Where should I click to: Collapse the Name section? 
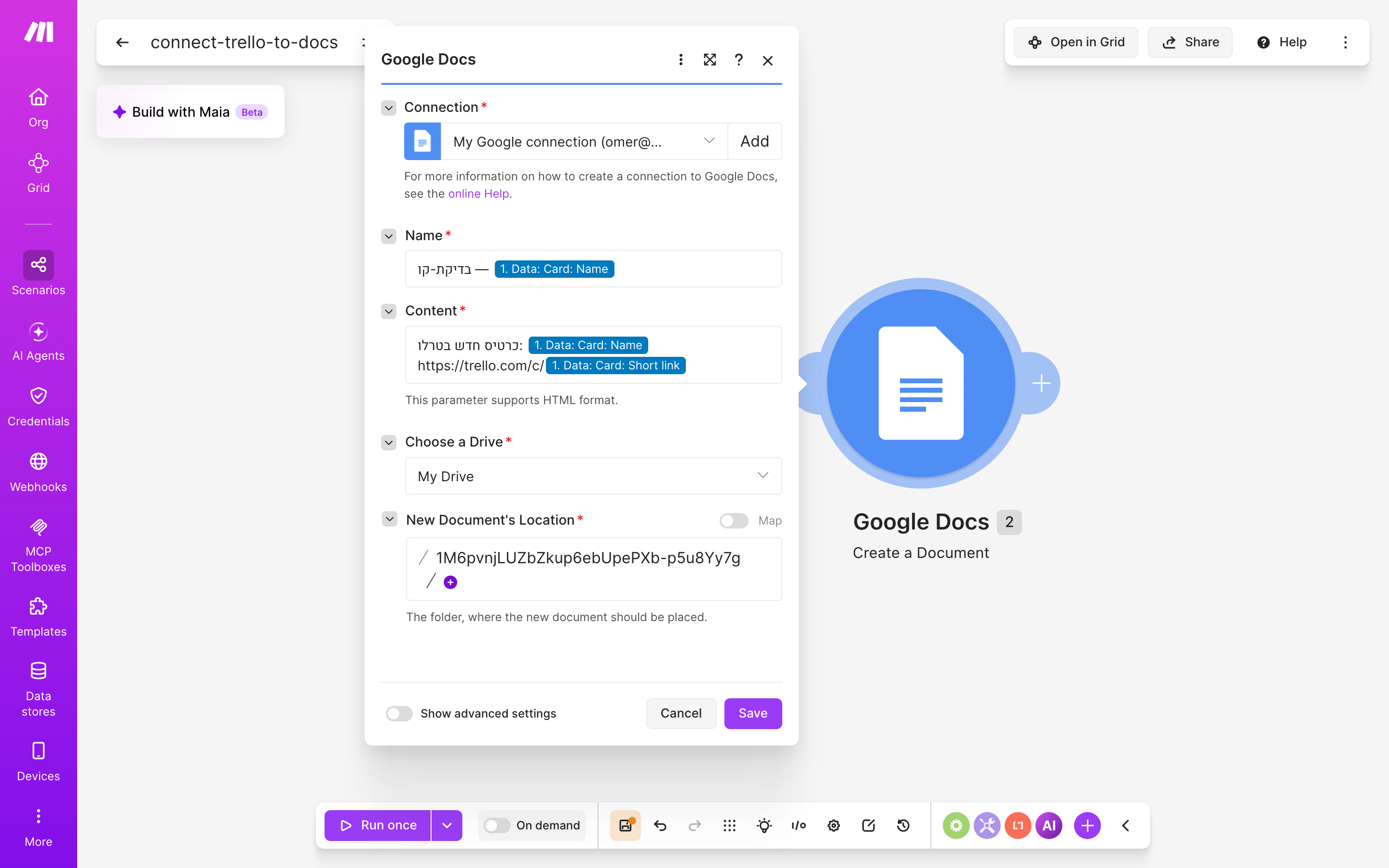(x=389, y=236)
